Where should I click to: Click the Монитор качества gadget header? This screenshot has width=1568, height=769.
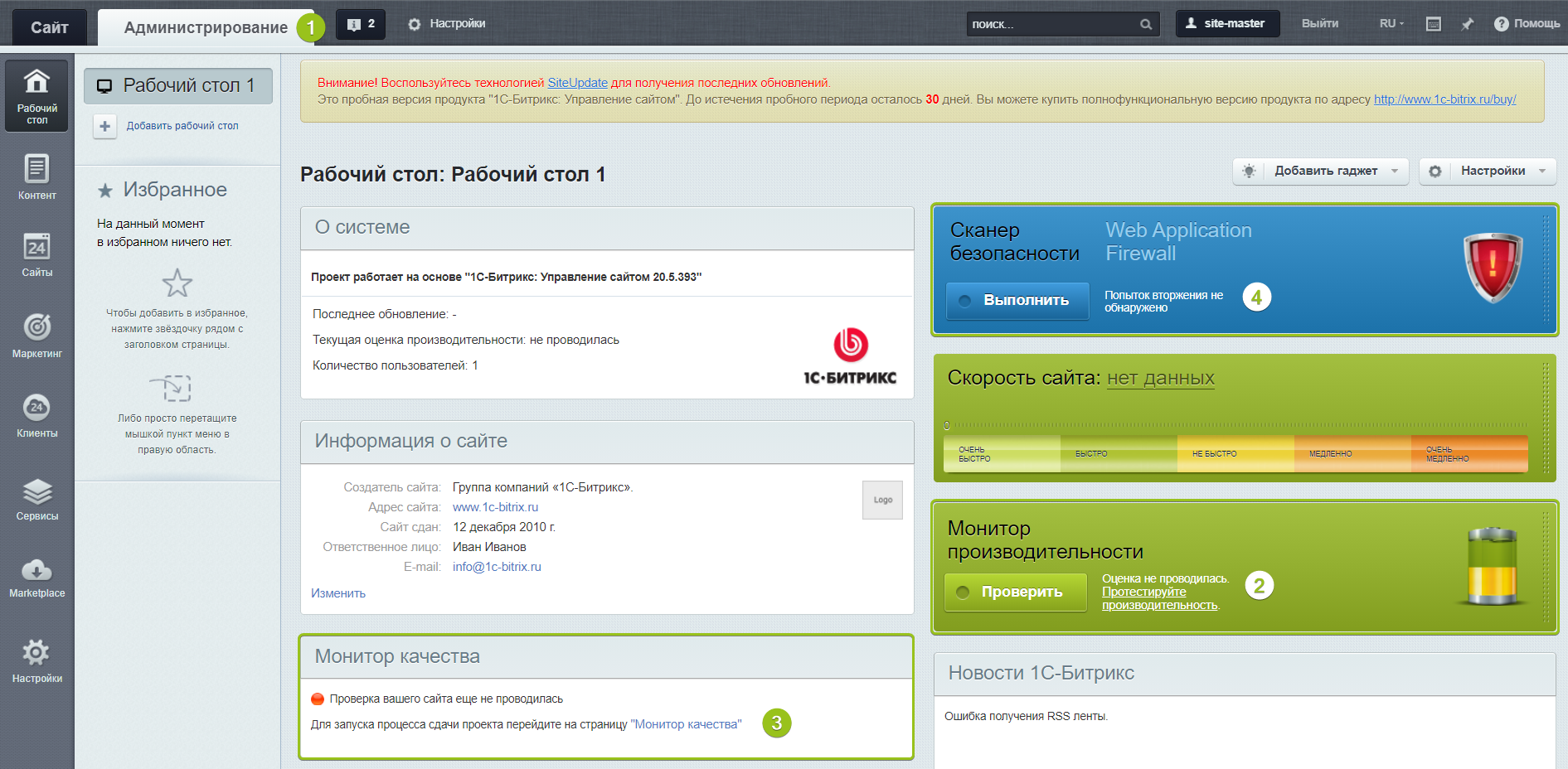(x=607, y=657)
